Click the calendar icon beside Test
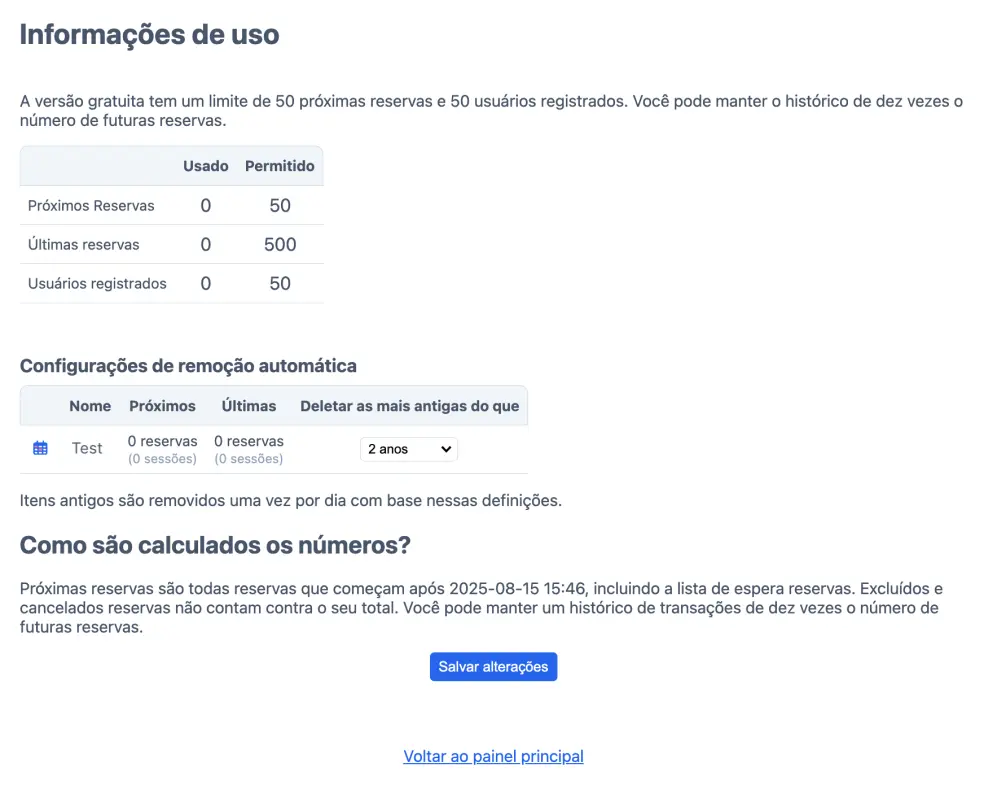Image resolution: width=984 pixels, height=793 pixels. click(x=40, y=448)
